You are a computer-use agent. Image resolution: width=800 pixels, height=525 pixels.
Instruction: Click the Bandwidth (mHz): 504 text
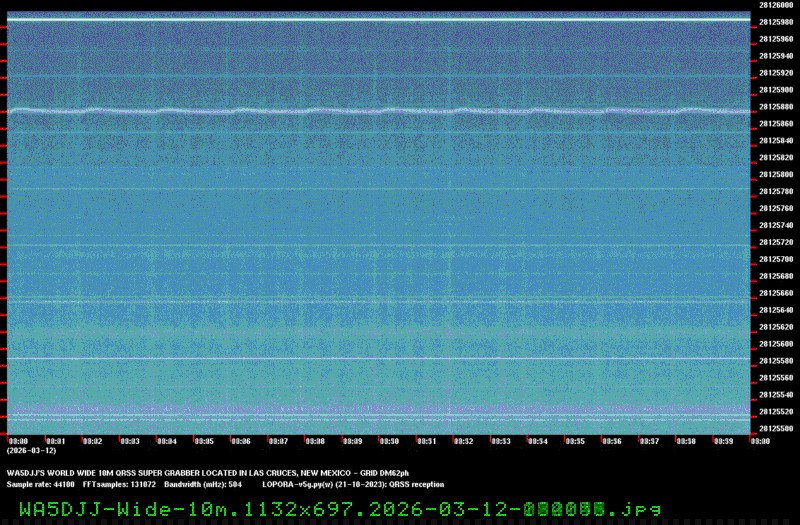pyautogui.click(x=201, y=484)
